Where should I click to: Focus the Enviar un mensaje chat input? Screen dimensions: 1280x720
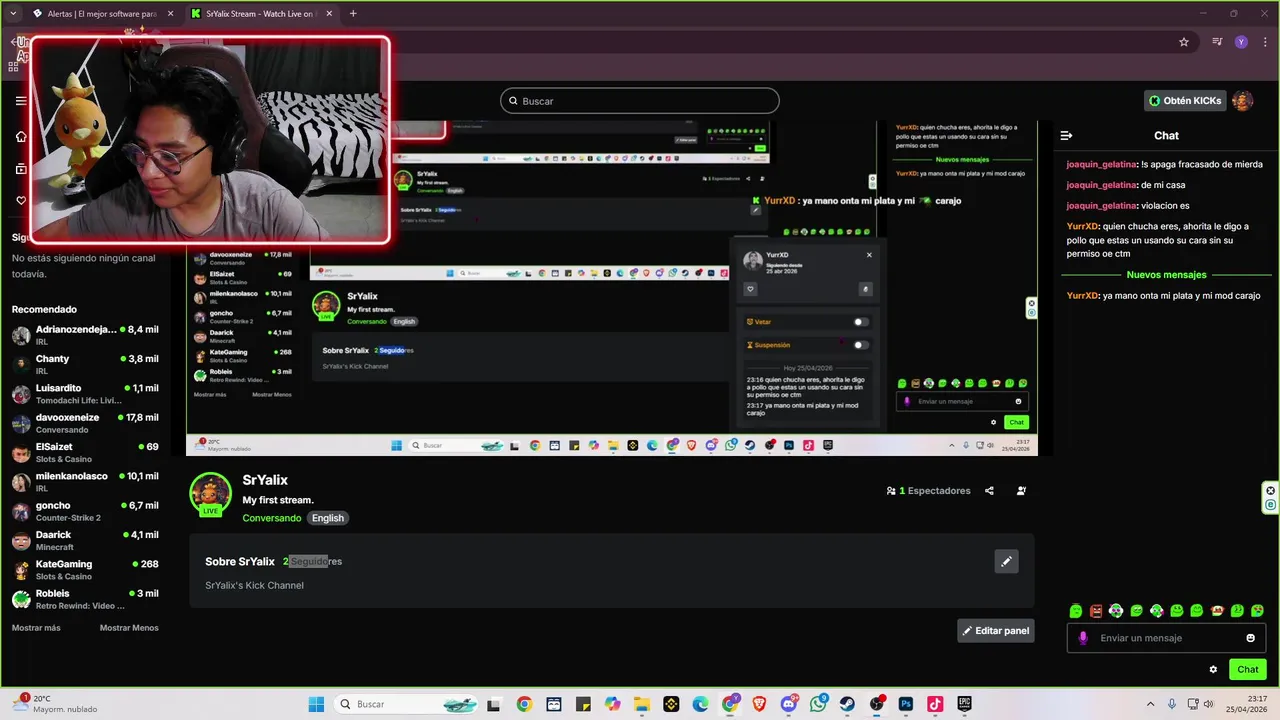(x=1167, y=638)
